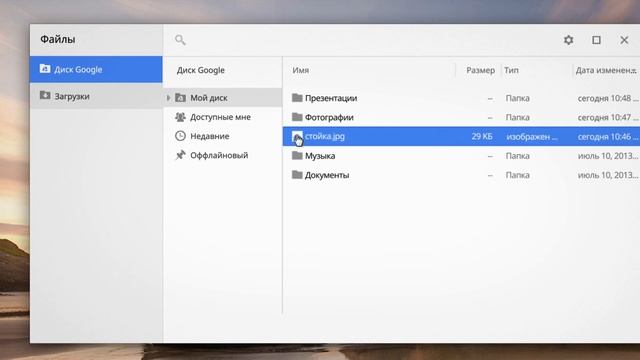Viewport: 640px width, 360px height.
Task: Click the Диск Google heading in middle pane
Action: click(200, 70)
